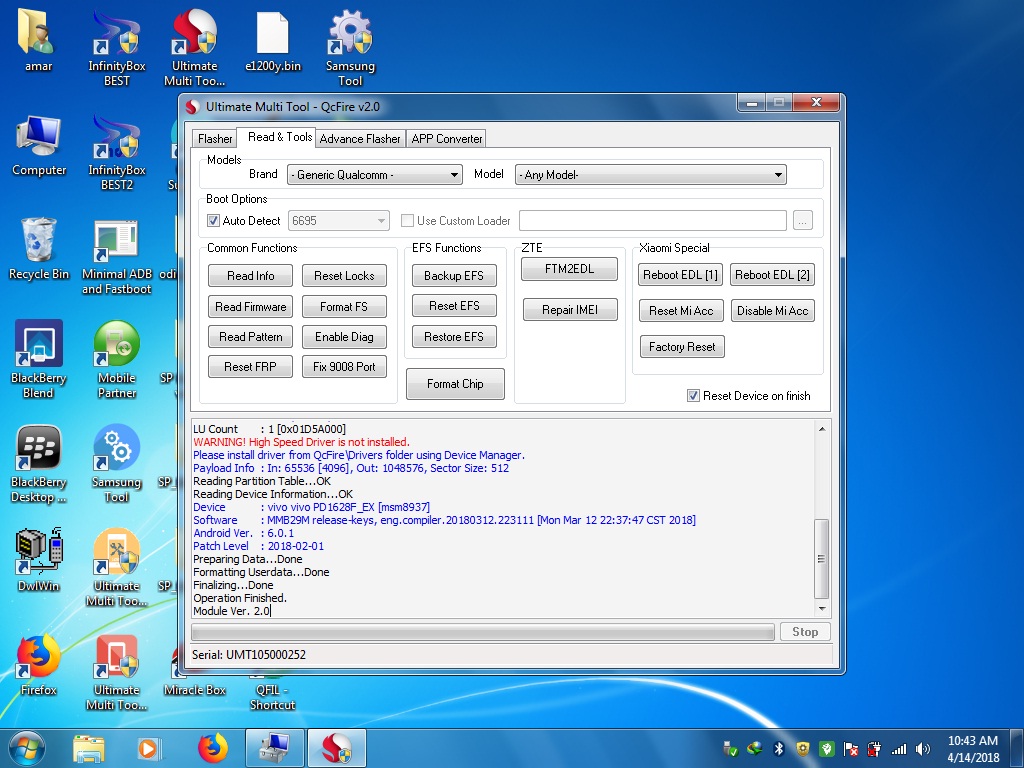Open the Computer desktop icon
This screenshot has width=1024, height=768.
[x=39, y=146]
